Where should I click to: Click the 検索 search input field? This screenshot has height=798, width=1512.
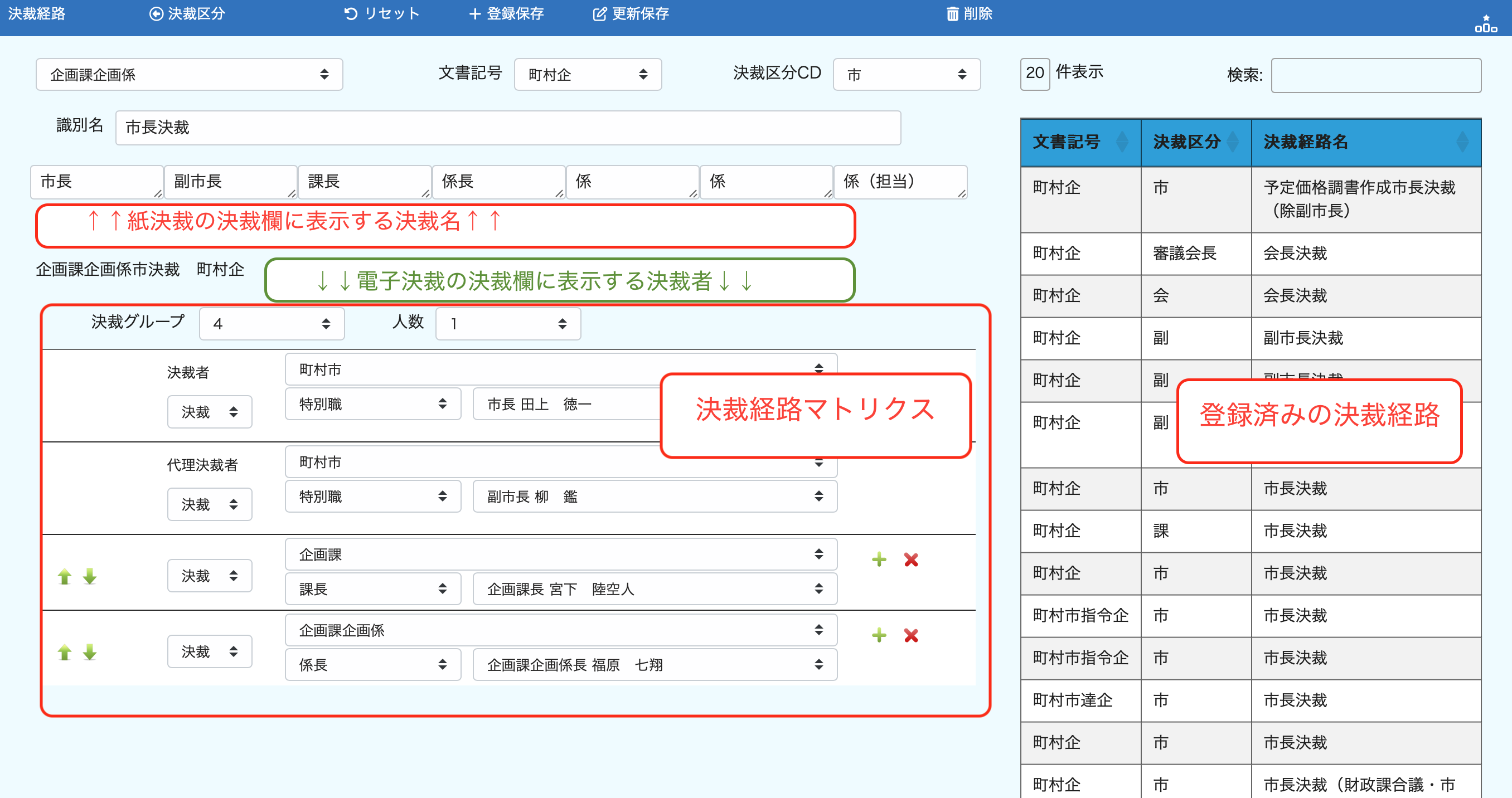point(1375,75)
